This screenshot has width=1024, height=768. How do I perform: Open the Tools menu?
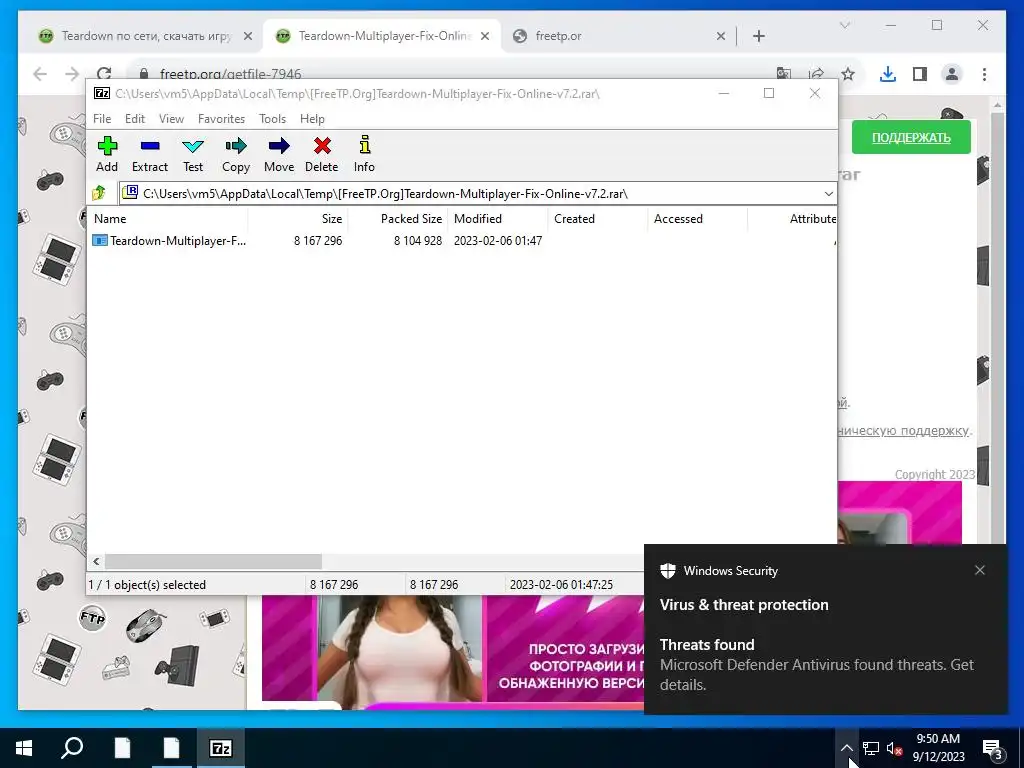pyautogui.click(x=272, y=119)
